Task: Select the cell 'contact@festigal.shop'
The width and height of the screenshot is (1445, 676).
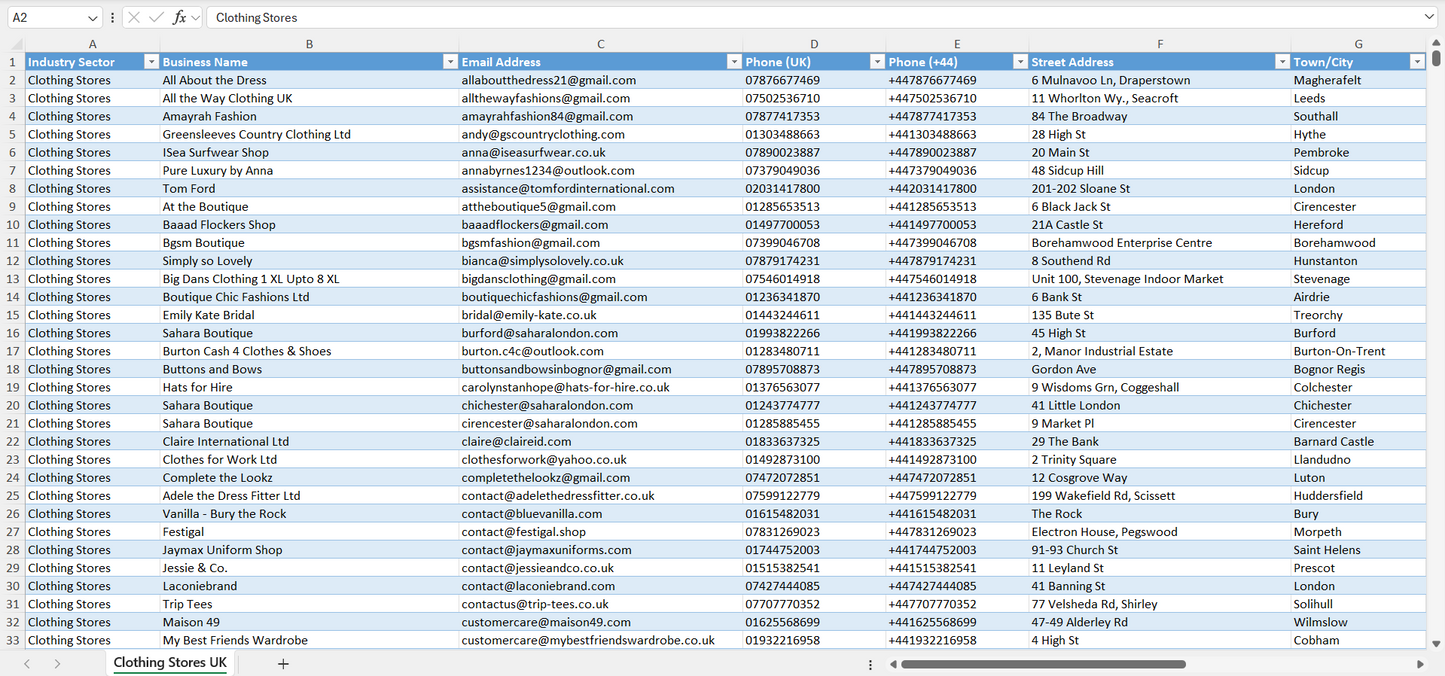Action: pos(601,532)
